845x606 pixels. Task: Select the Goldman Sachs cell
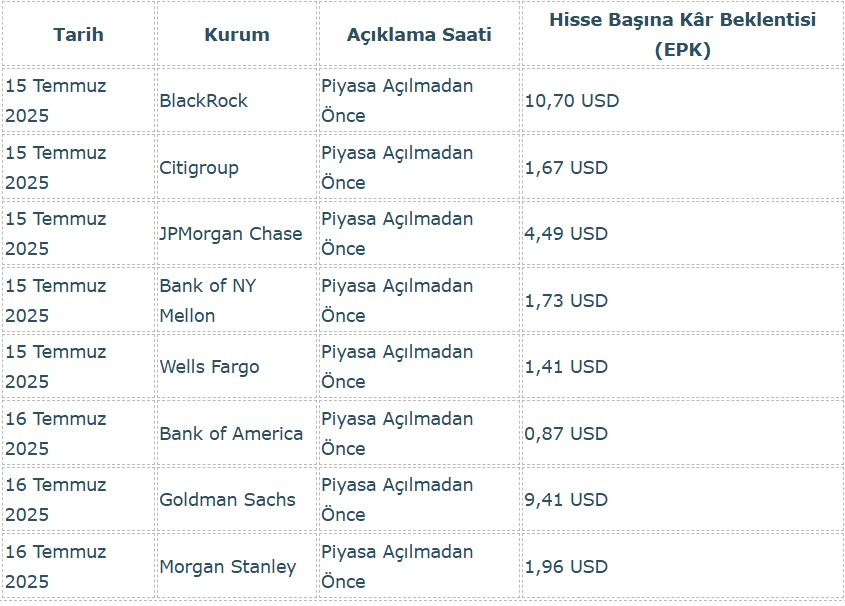(228, 500)
